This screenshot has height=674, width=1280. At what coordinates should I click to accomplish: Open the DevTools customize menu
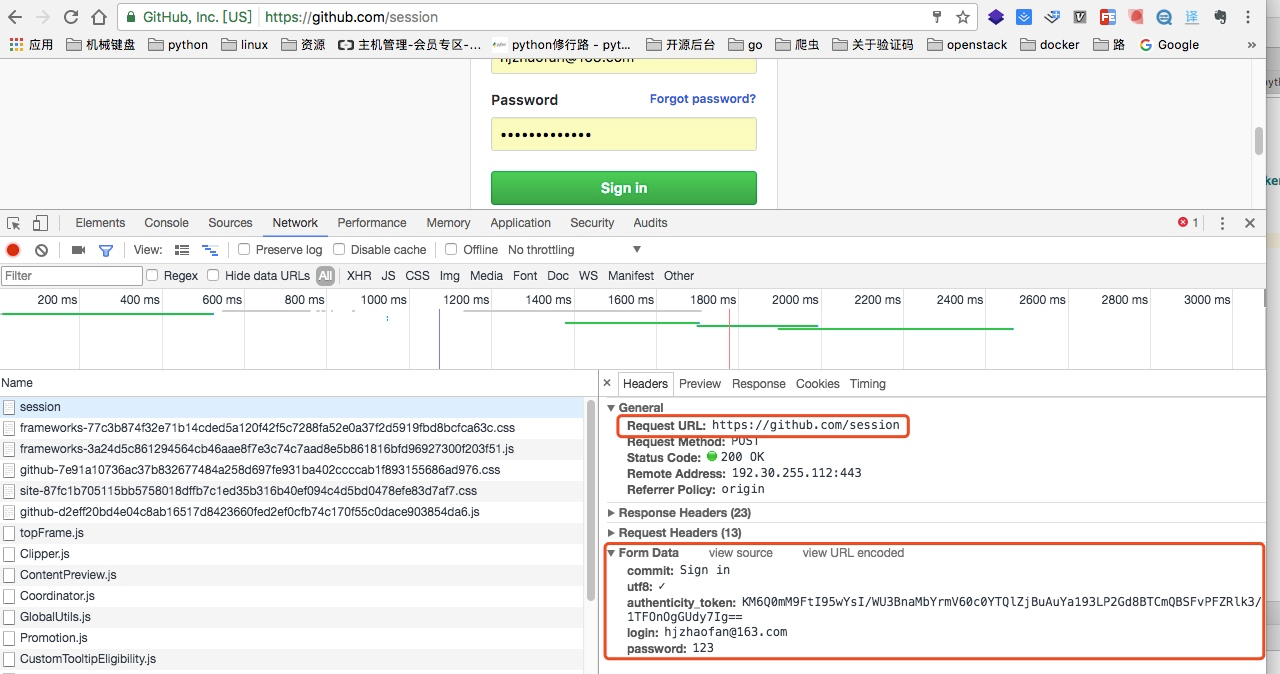point(1222,223)
